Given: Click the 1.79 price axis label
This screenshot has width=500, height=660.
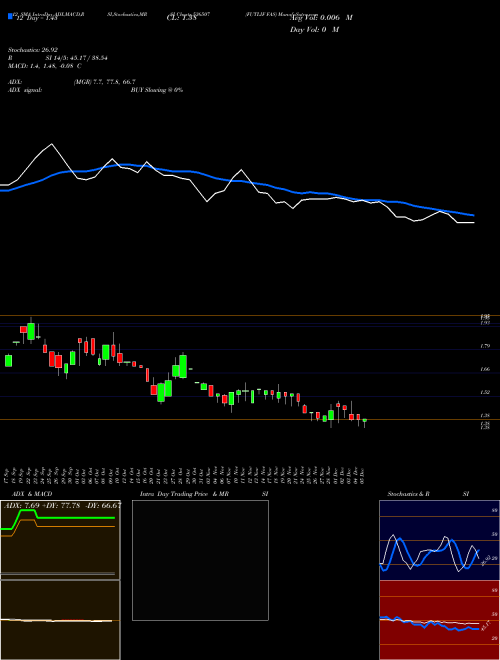Looking at the screenshot, I should pos(485,346).
